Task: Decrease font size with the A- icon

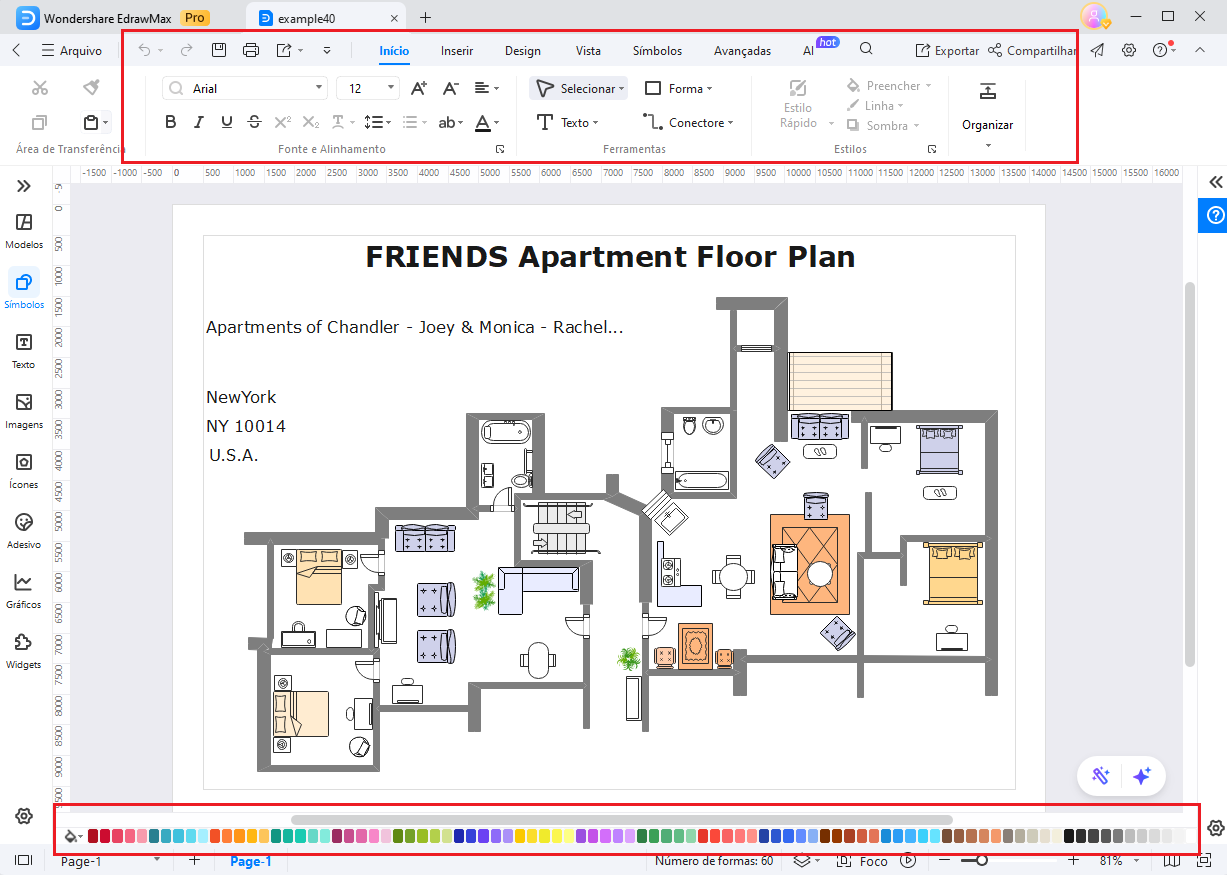Action: (x=451, y=88)
